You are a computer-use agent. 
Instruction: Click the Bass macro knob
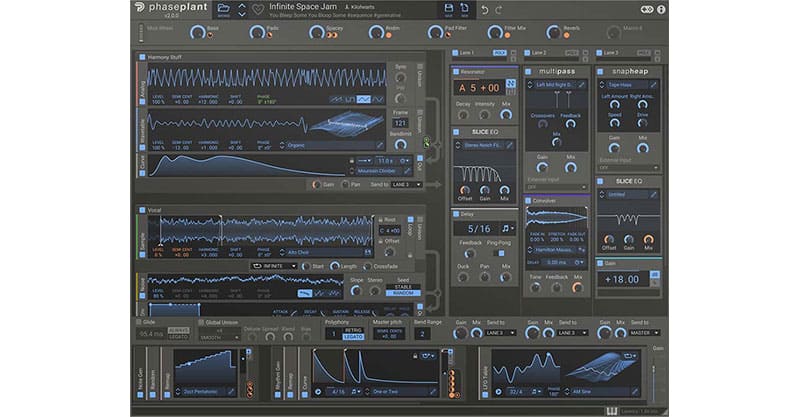(x=197, y=32)
